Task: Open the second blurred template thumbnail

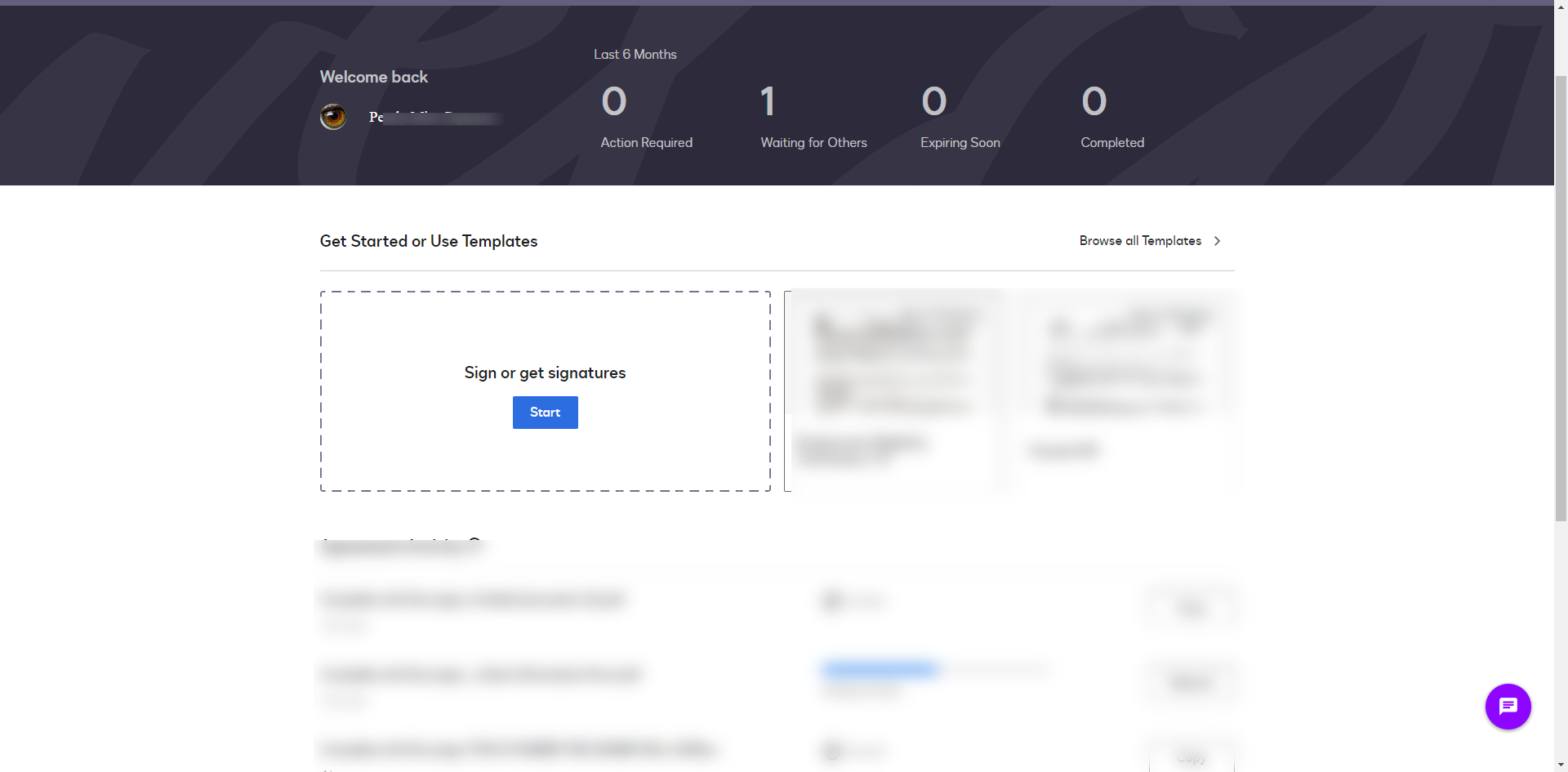Action: point(1125,390)
